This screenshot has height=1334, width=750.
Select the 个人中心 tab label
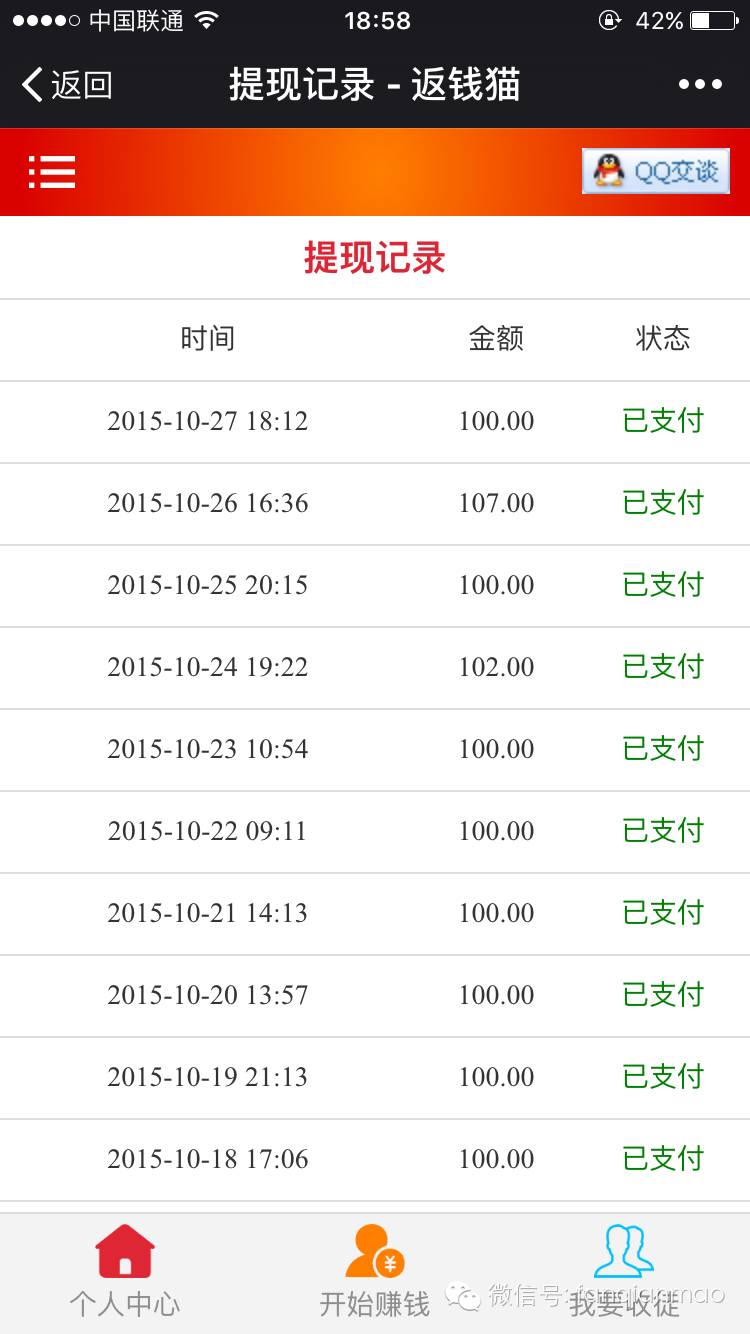125,1304
